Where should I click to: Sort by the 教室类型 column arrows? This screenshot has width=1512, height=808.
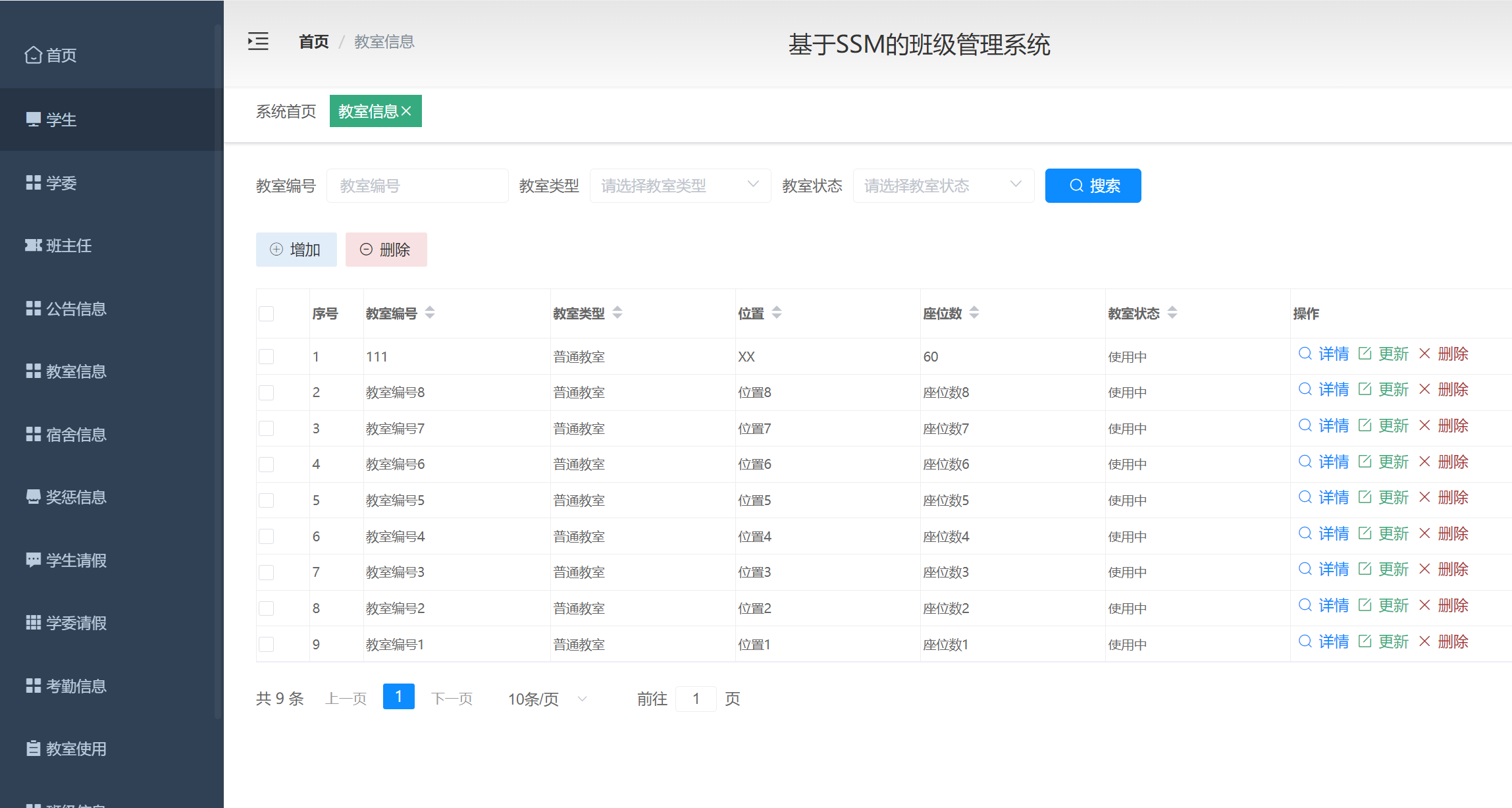coord(617,313)
